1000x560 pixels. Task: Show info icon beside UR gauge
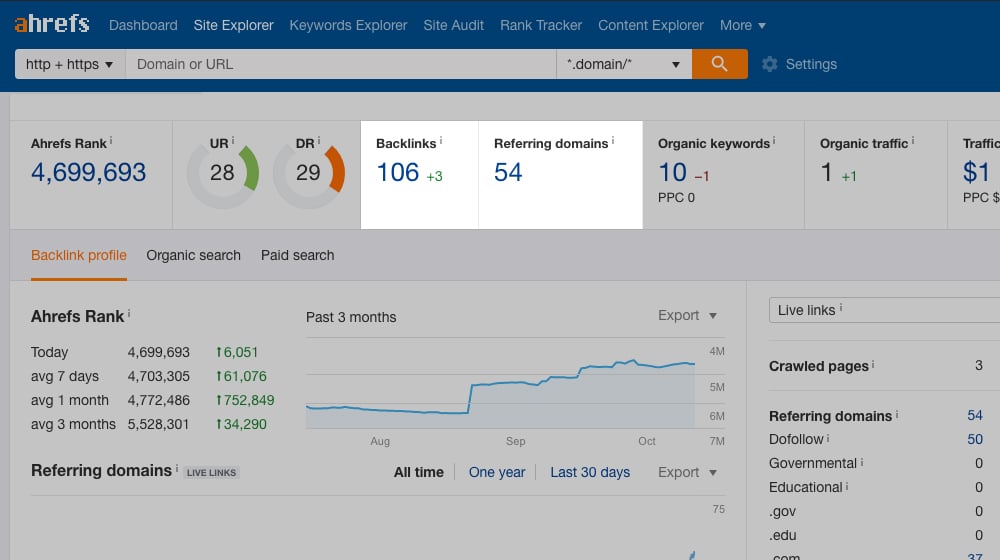[233, 140]
